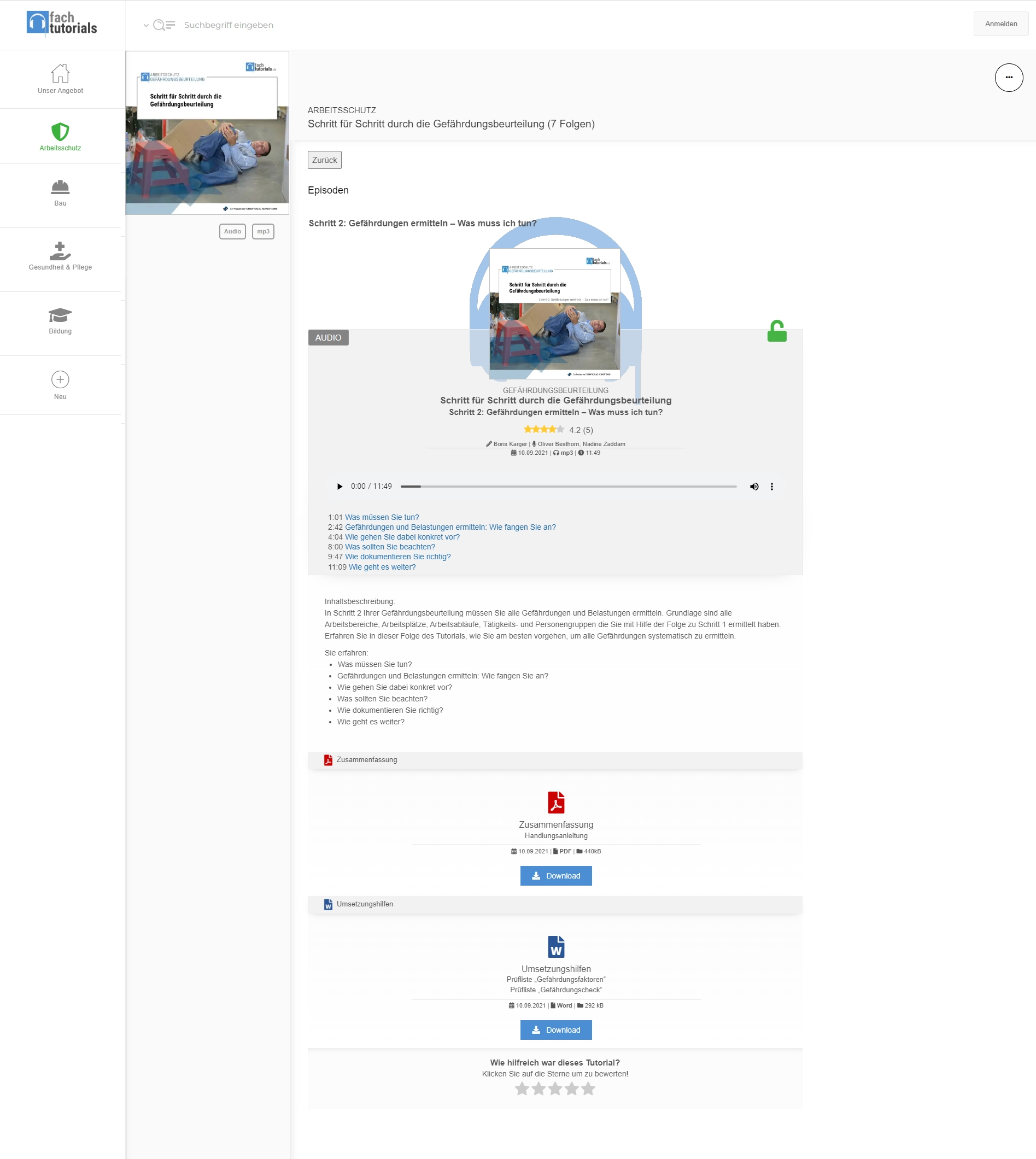
Task: Jump to 'Wie geht es weiter?' chapter
Action: point(382,567)
